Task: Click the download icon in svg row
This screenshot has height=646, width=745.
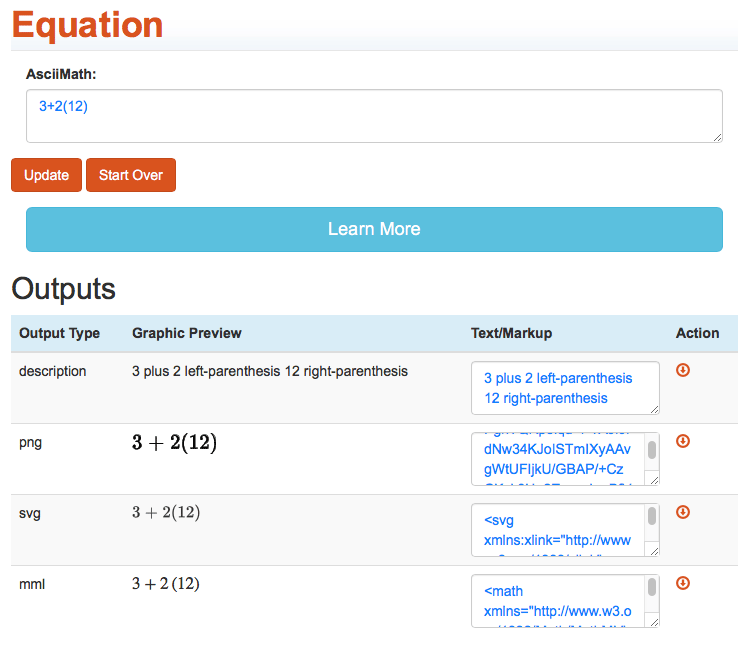Action: pos(684,512)
